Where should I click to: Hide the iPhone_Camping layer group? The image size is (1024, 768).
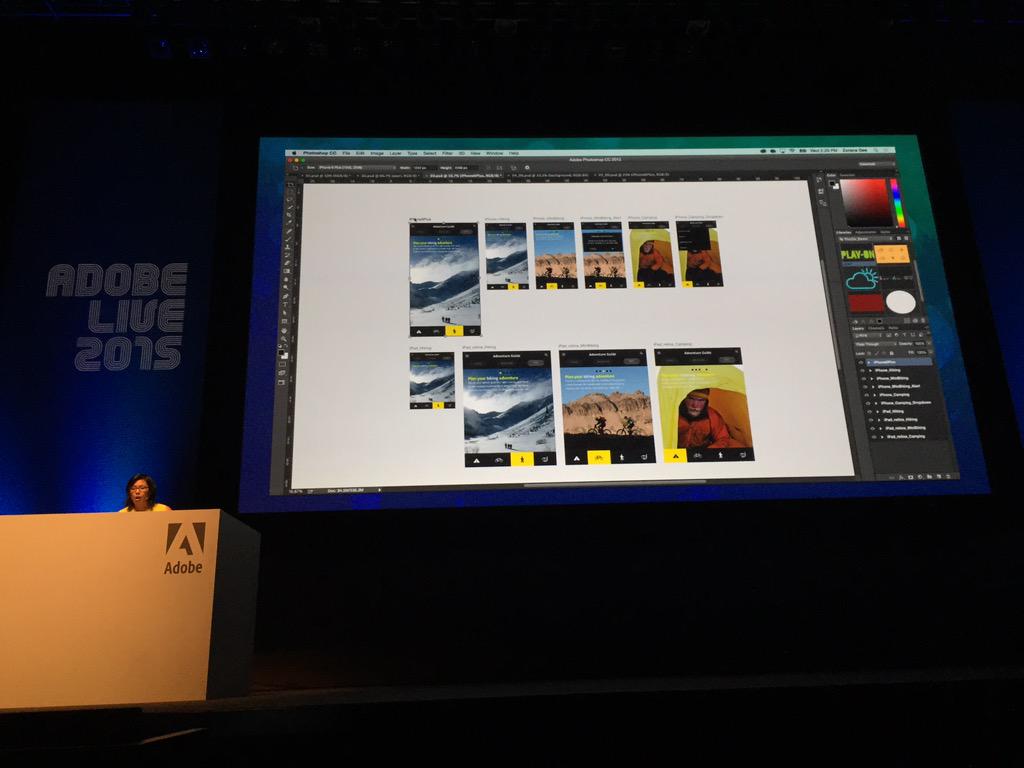(867, 395)
